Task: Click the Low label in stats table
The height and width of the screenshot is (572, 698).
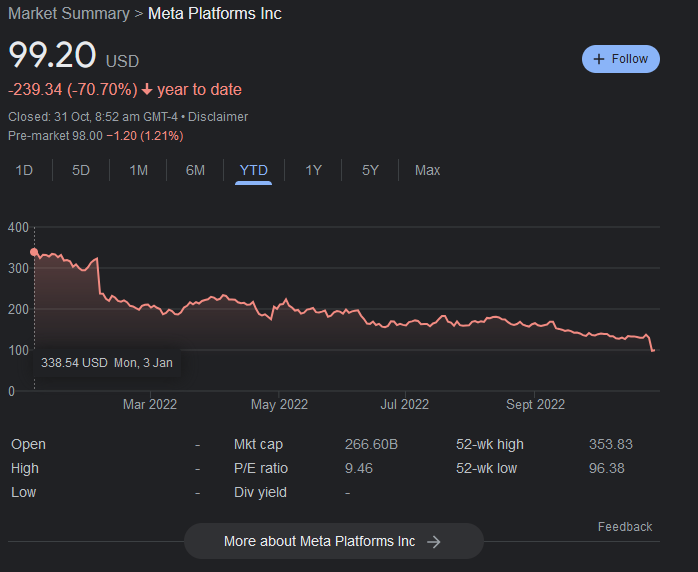Action: tap(23, 492)
